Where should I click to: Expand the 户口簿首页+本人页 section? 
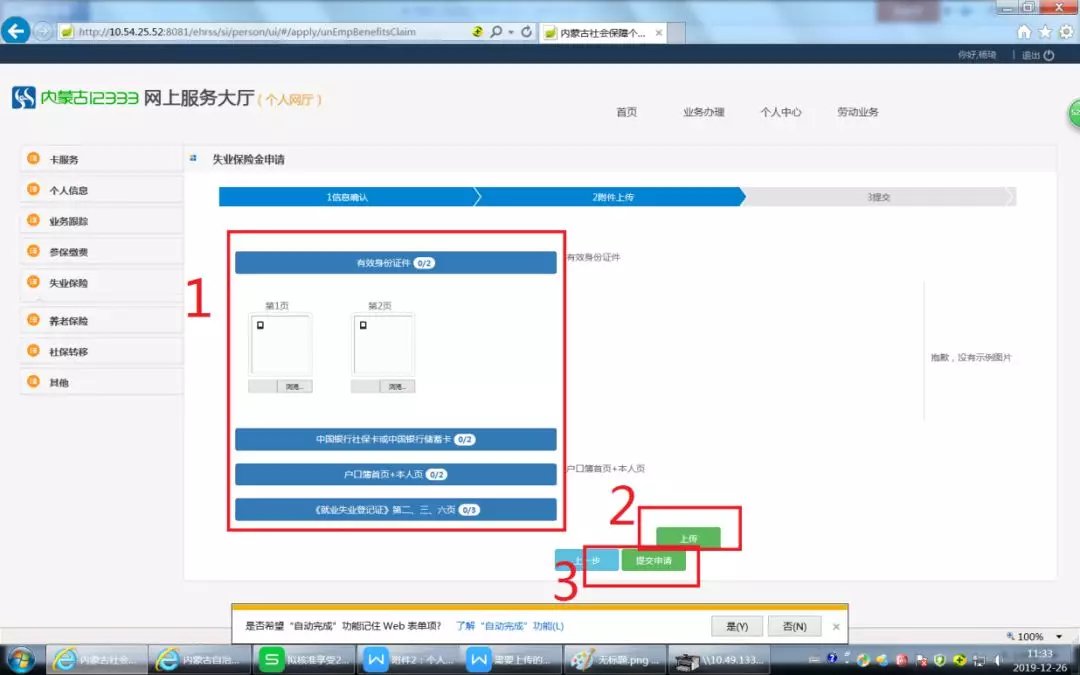tap(395, 475)
